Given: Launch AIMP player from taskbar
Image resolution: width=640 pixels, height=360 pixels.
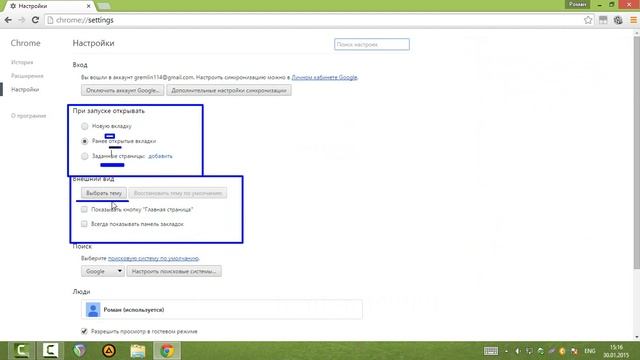Looking at the screenshot, I should [x=109, y=351].
